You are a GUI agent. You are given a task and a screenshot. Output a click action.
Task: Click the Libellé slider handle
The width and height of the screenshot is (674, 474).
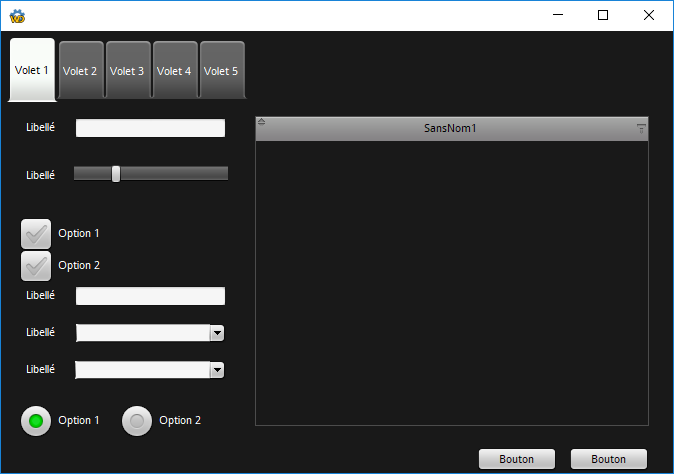pyautogui.click(x=116, y=174)
